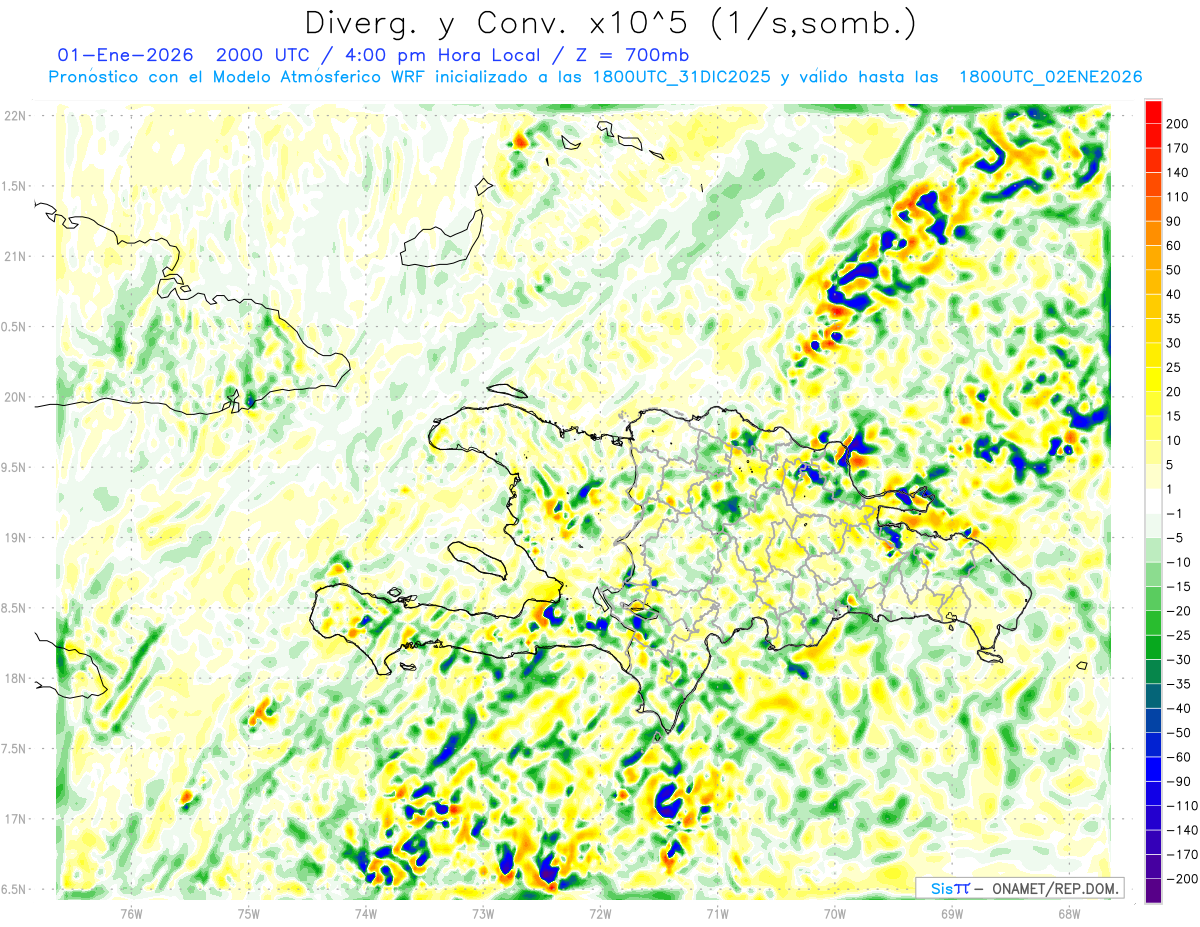Click the "200" color bar label

click(x=1178, y=124)
